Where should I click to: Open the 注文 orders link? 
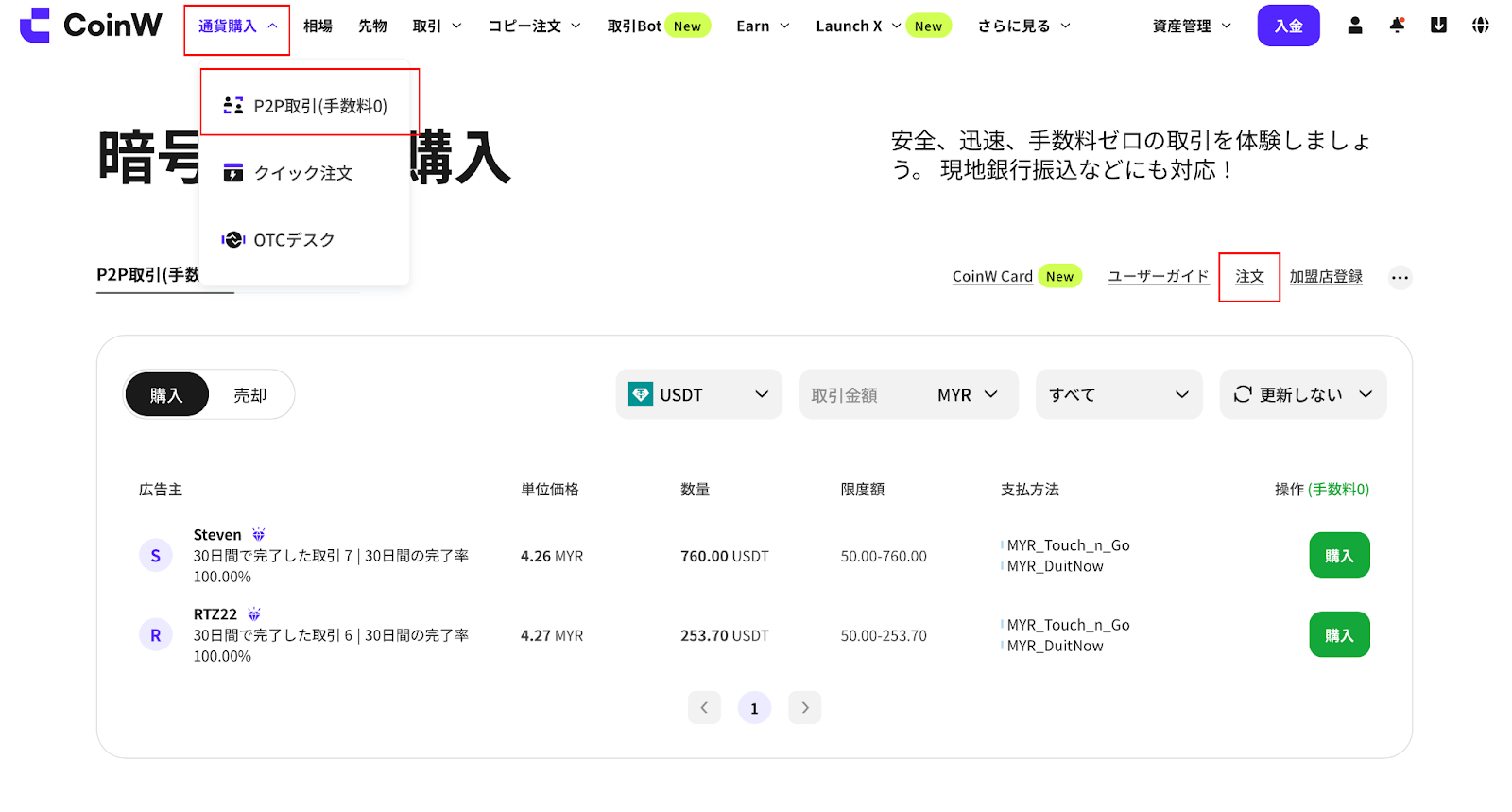click(1249, 277)
